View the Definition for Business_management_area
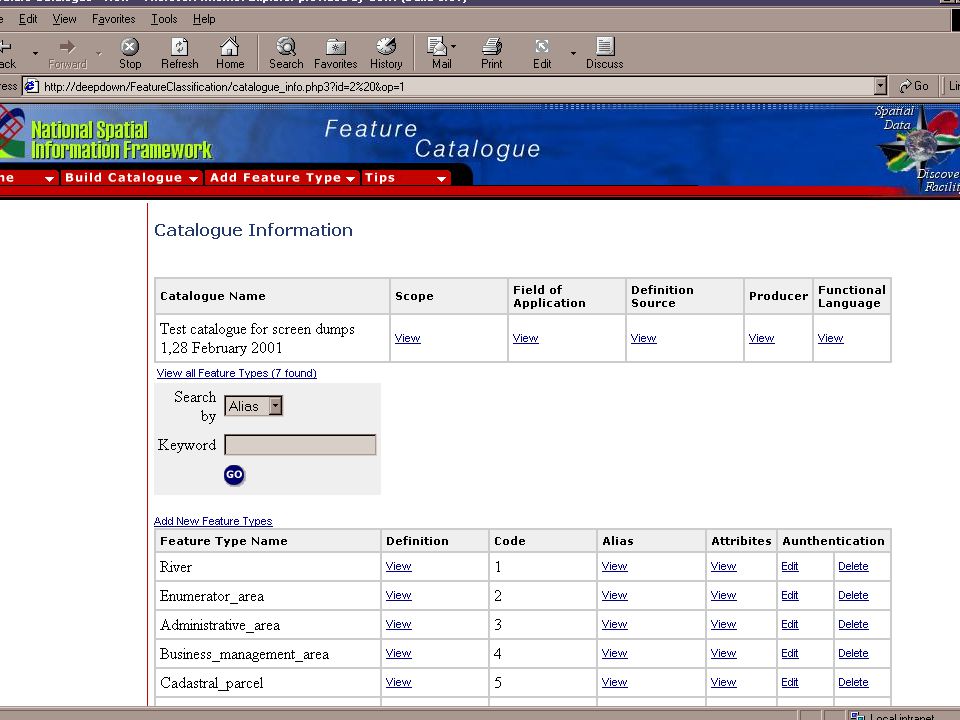960x720 pixels. point(398,653)
